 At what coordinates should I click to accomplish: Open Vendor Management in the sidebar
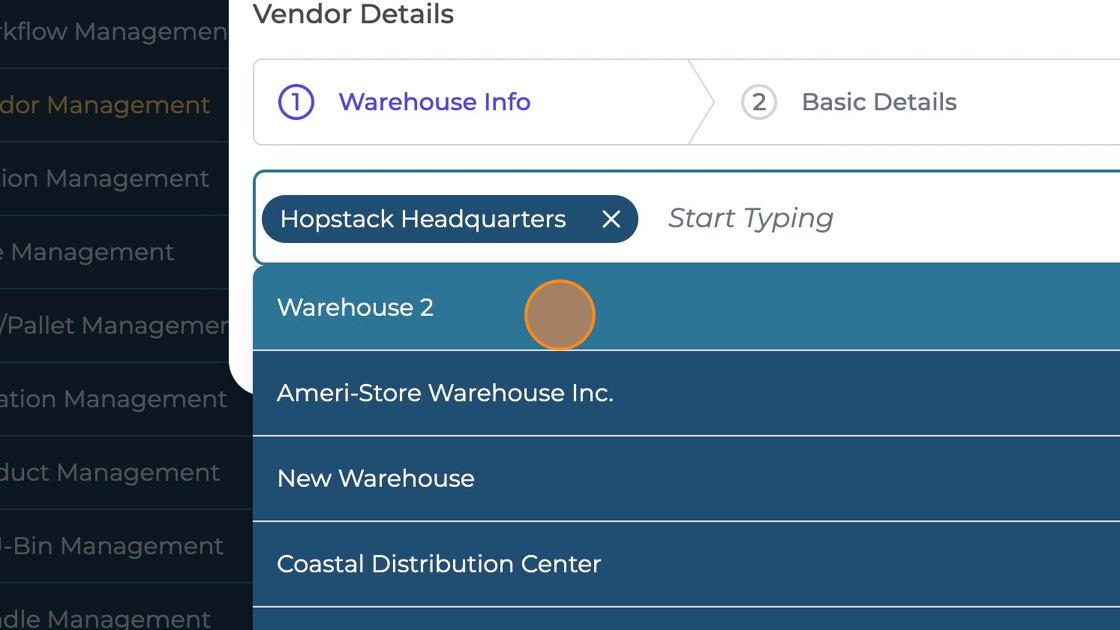click(x=105, y=105)
